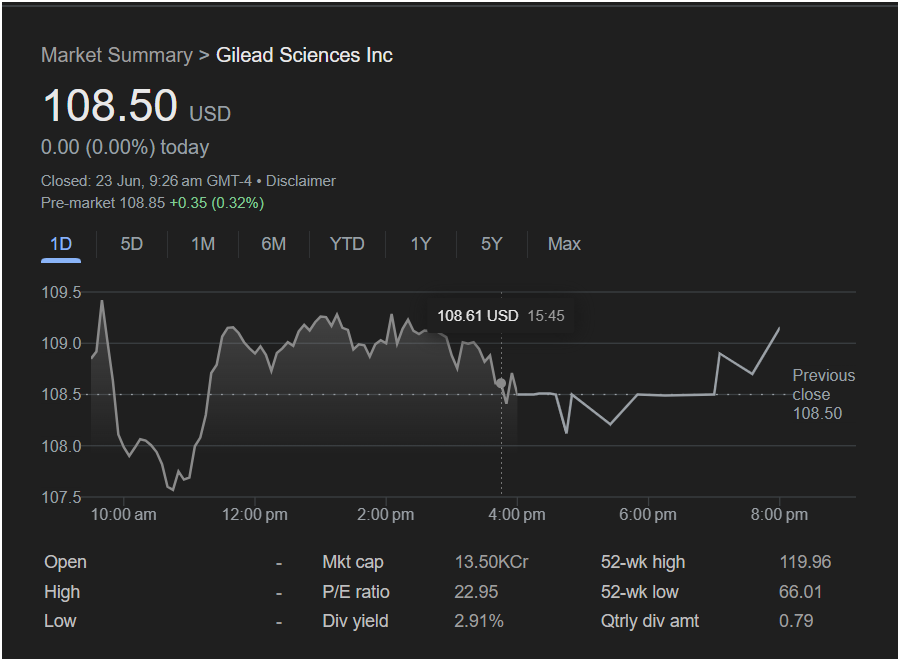The width and height of the screenshot is (900, 661).
Task: Click the 109.0 y-axis label
Action: (x=61, y=344)
